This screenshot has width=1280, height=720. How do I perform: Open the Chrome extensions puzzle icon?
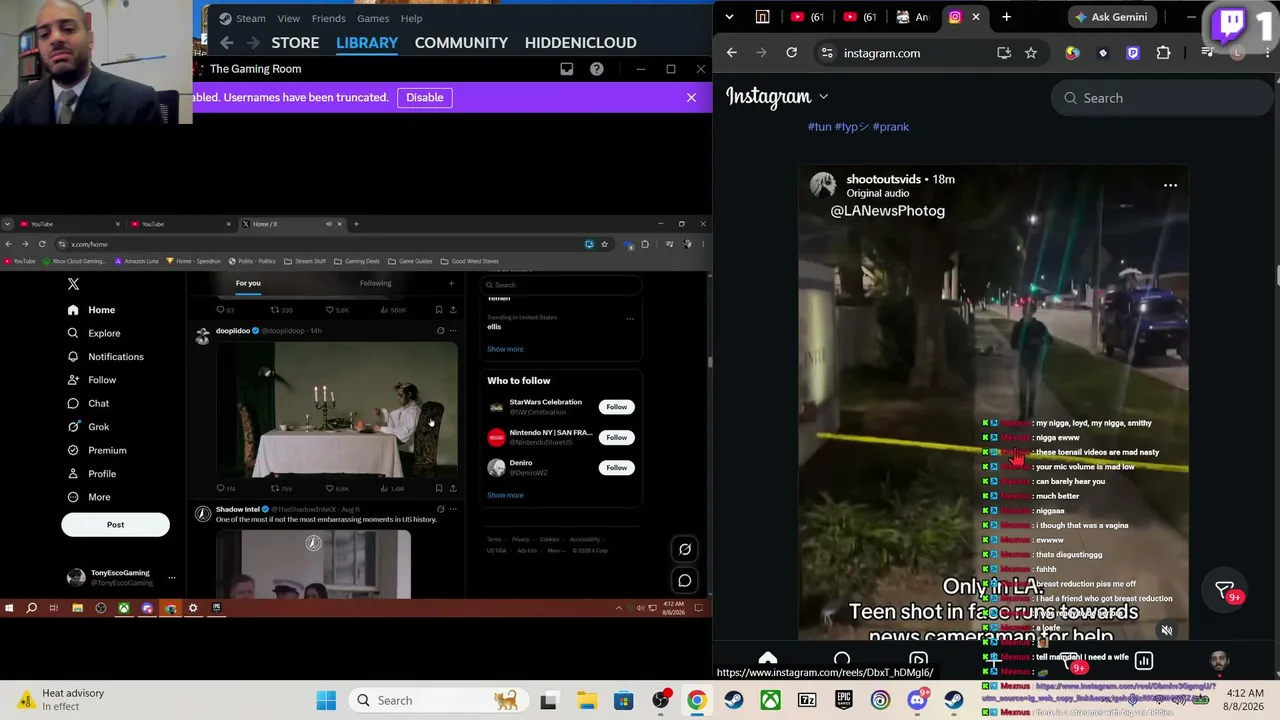1163,53
